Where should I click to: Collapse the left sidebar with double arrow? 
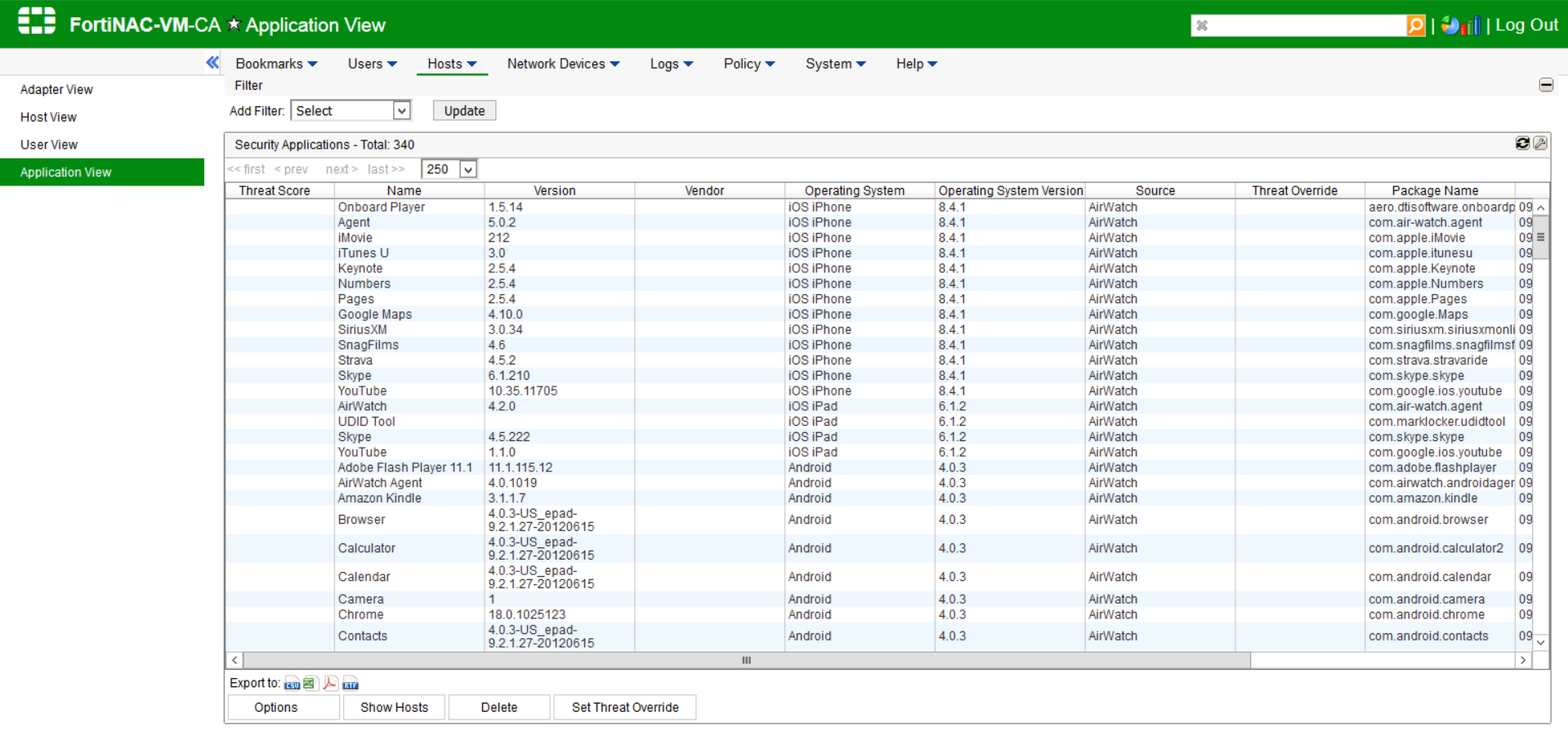coord(212,62)
